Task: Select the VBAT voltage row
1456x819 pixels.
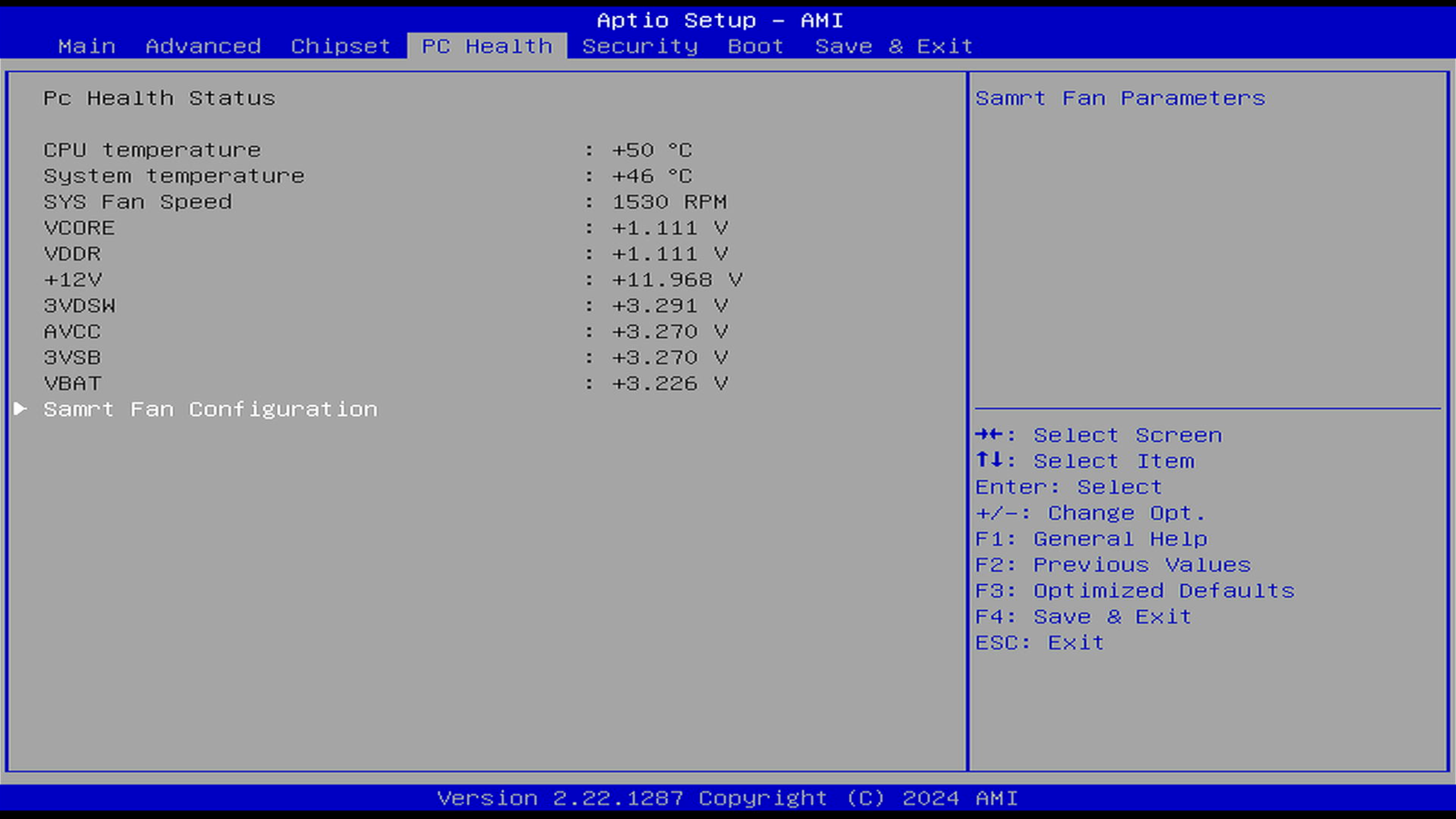Action: point(72,384)
